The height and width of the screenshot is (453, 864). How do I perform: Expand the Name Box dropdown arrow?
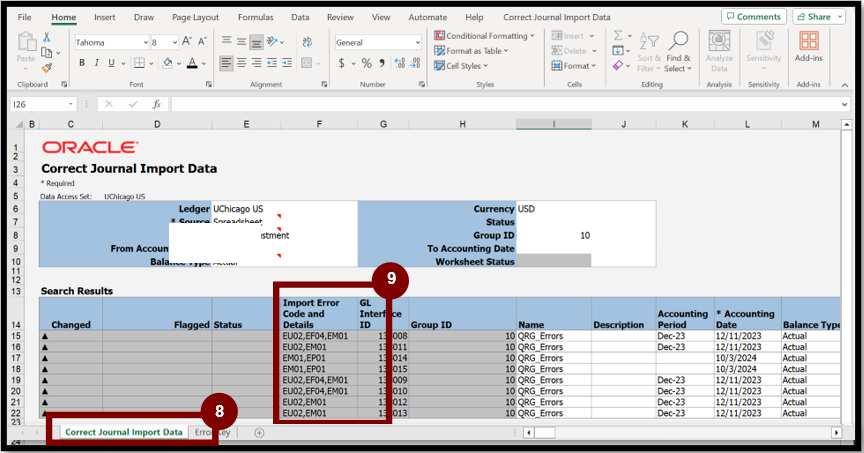pos(71,104)
